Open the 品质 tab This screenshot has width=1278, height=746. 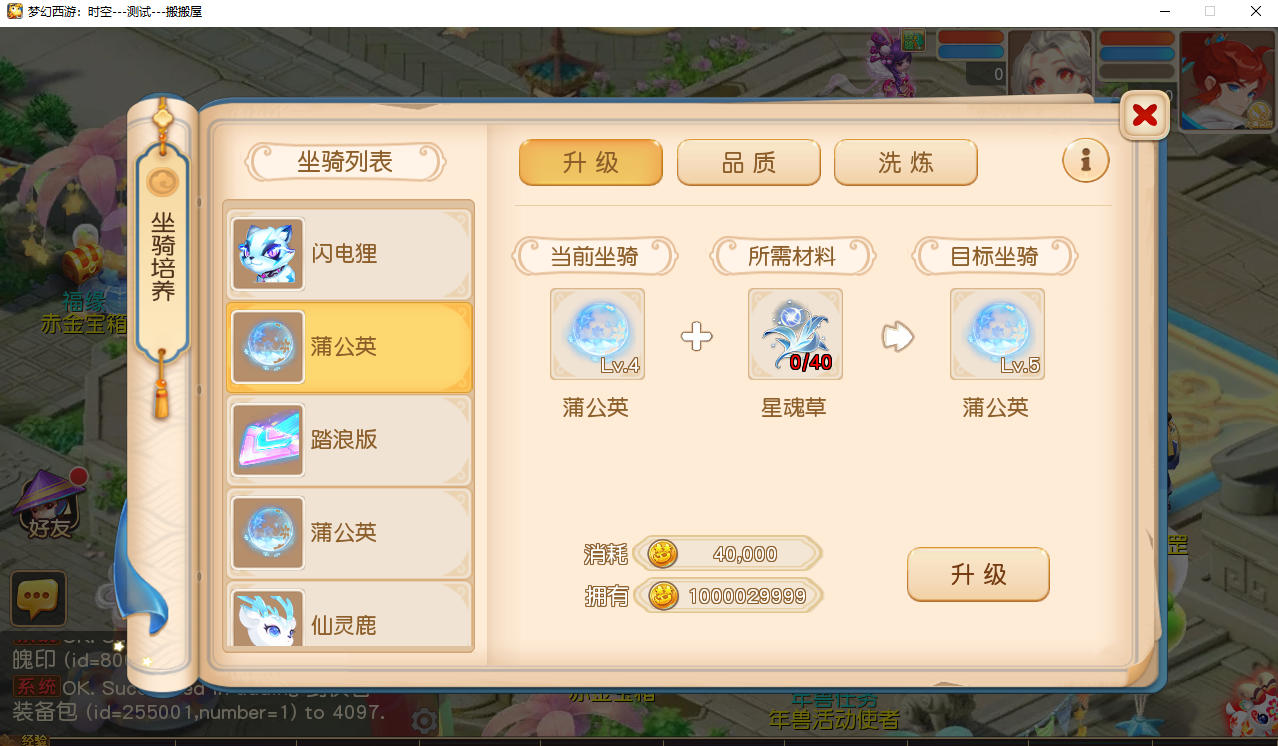(749, 162)
